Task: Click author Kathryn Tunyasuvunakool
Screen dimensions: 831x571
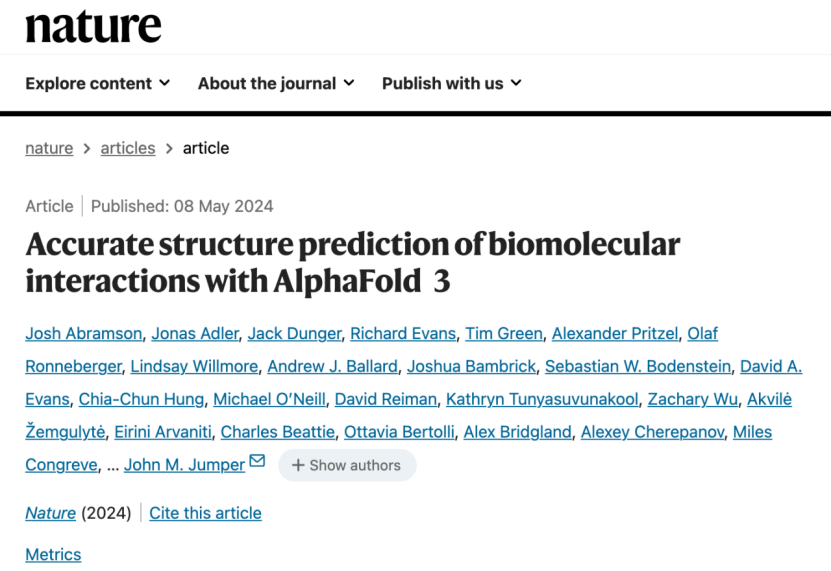Action: click(x=542, y=399)
